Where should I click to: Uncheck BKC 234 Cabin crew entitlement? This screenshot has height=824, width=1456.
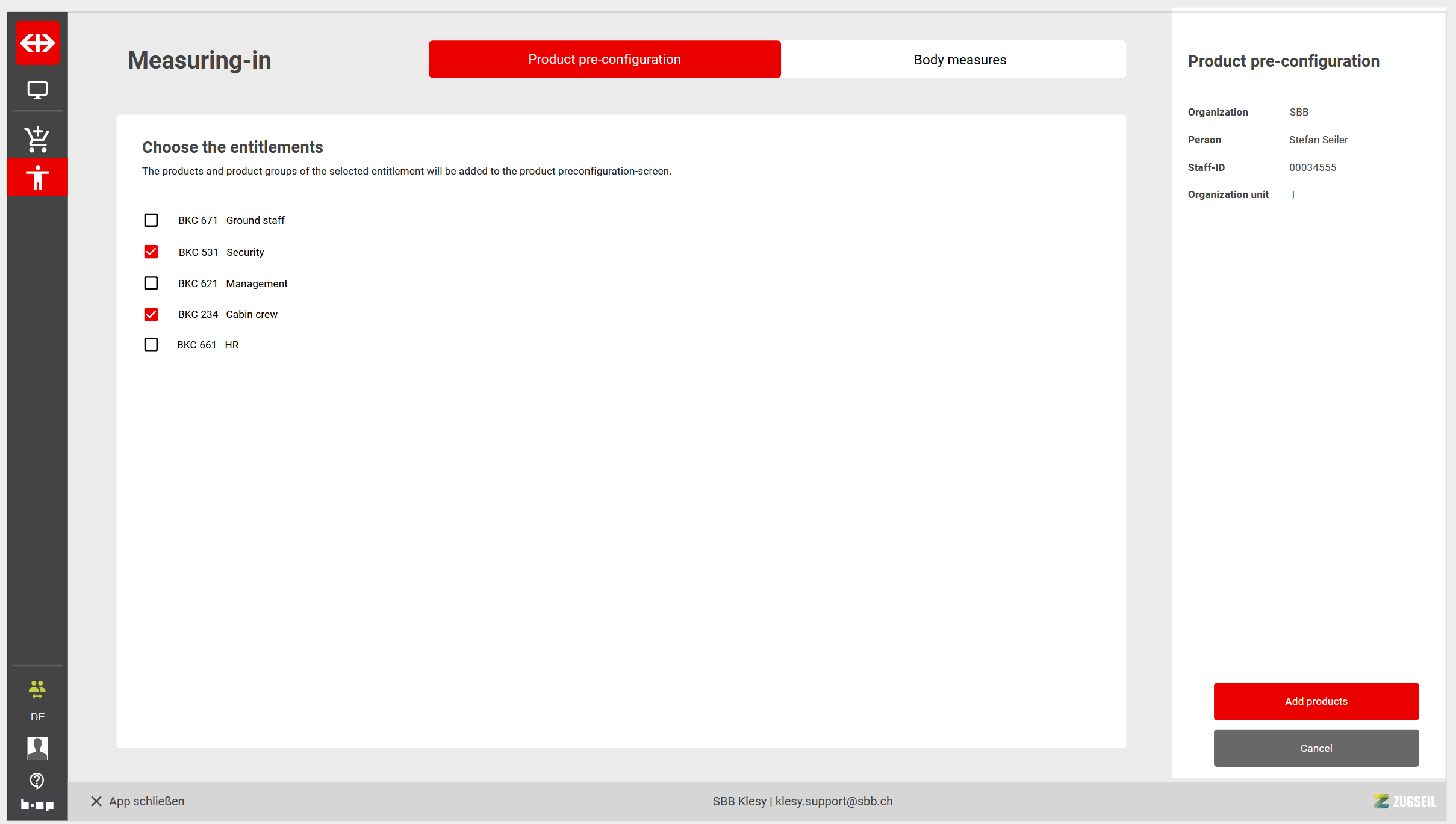[151, 314]
